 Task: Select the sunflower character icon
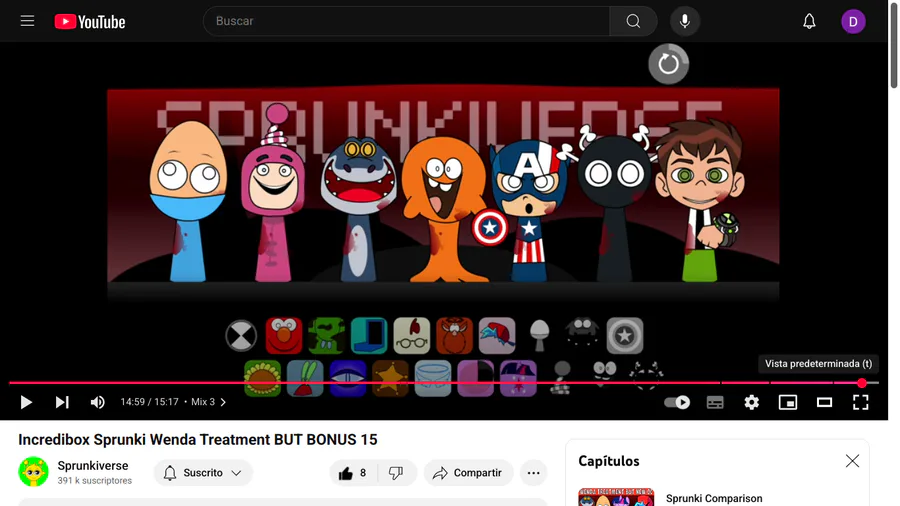262,378
